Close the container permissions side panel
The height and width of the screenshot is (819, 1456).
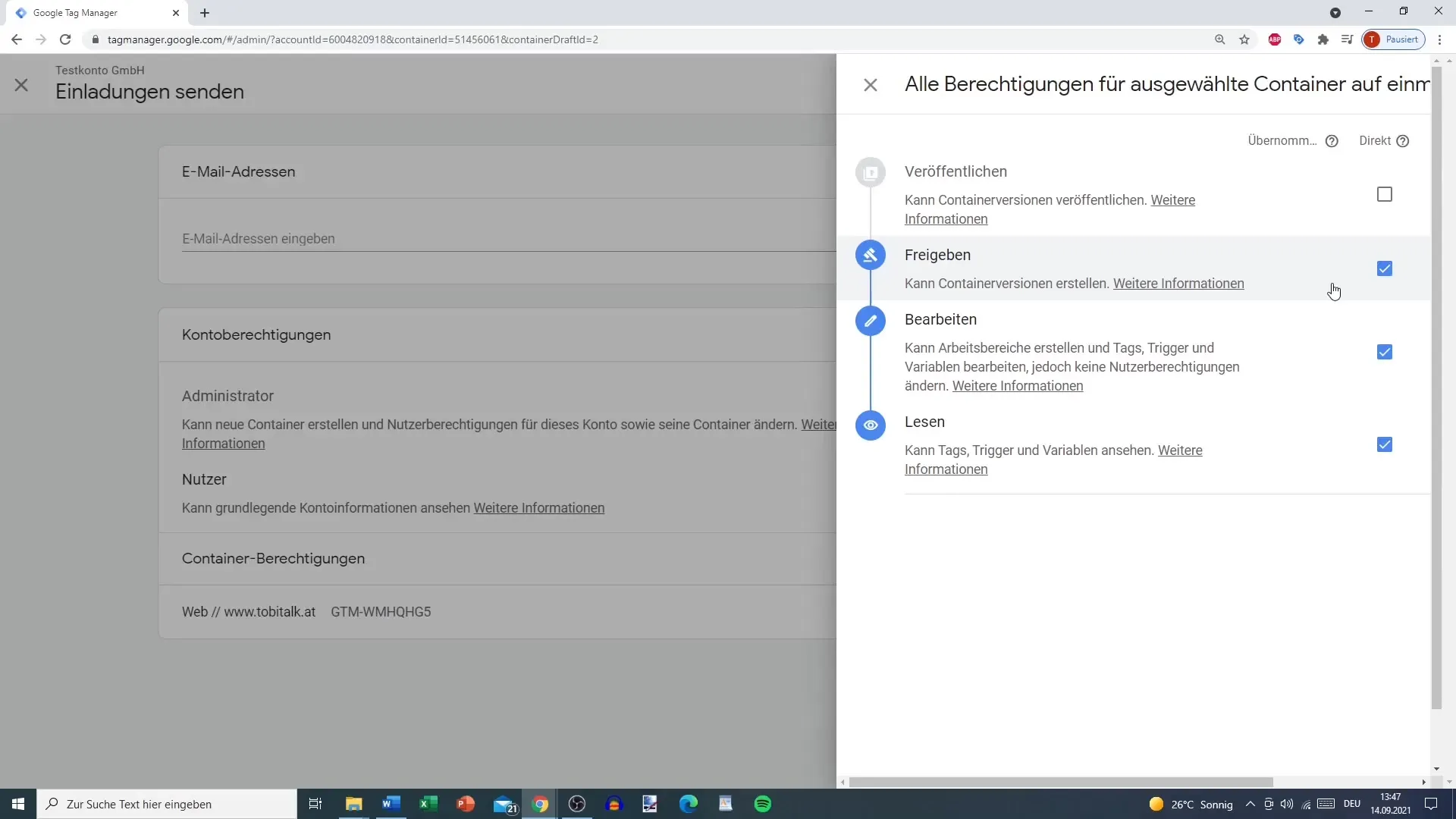871,85
